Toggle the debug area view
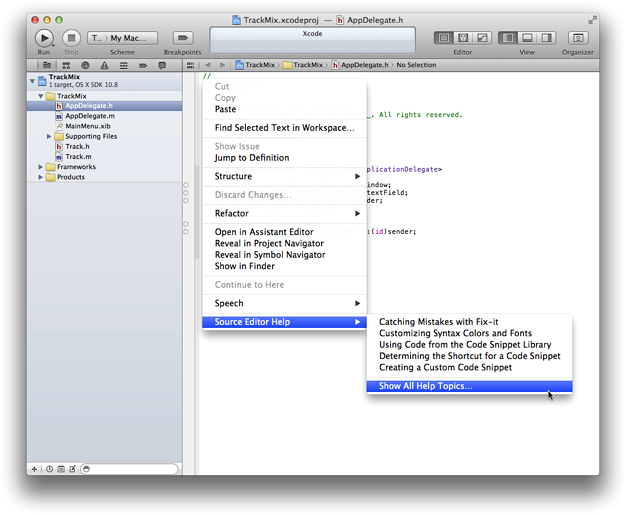Screen dimensions: 626x515 527,38
